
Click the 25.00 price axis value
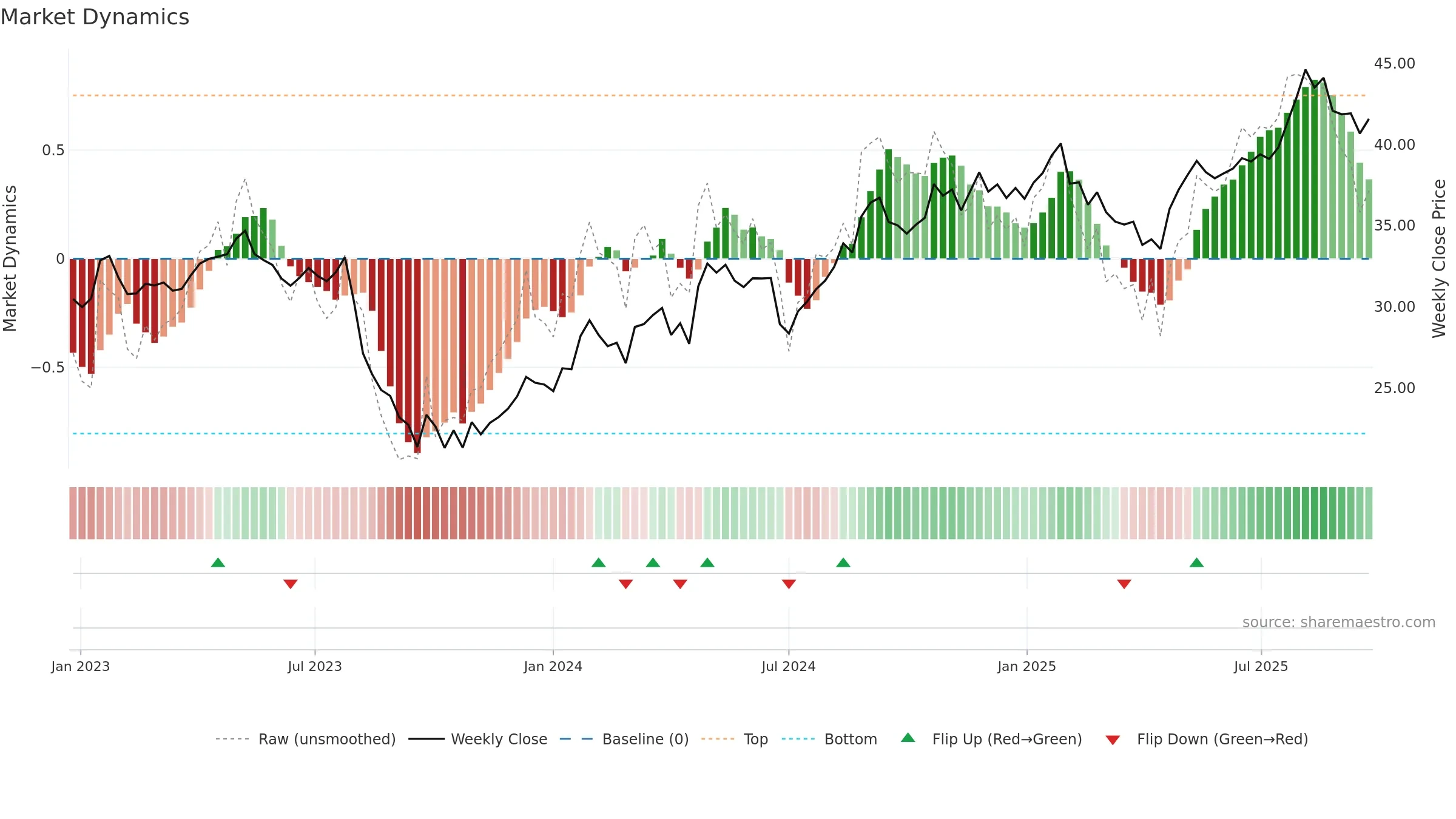(x=1395, y=388)
